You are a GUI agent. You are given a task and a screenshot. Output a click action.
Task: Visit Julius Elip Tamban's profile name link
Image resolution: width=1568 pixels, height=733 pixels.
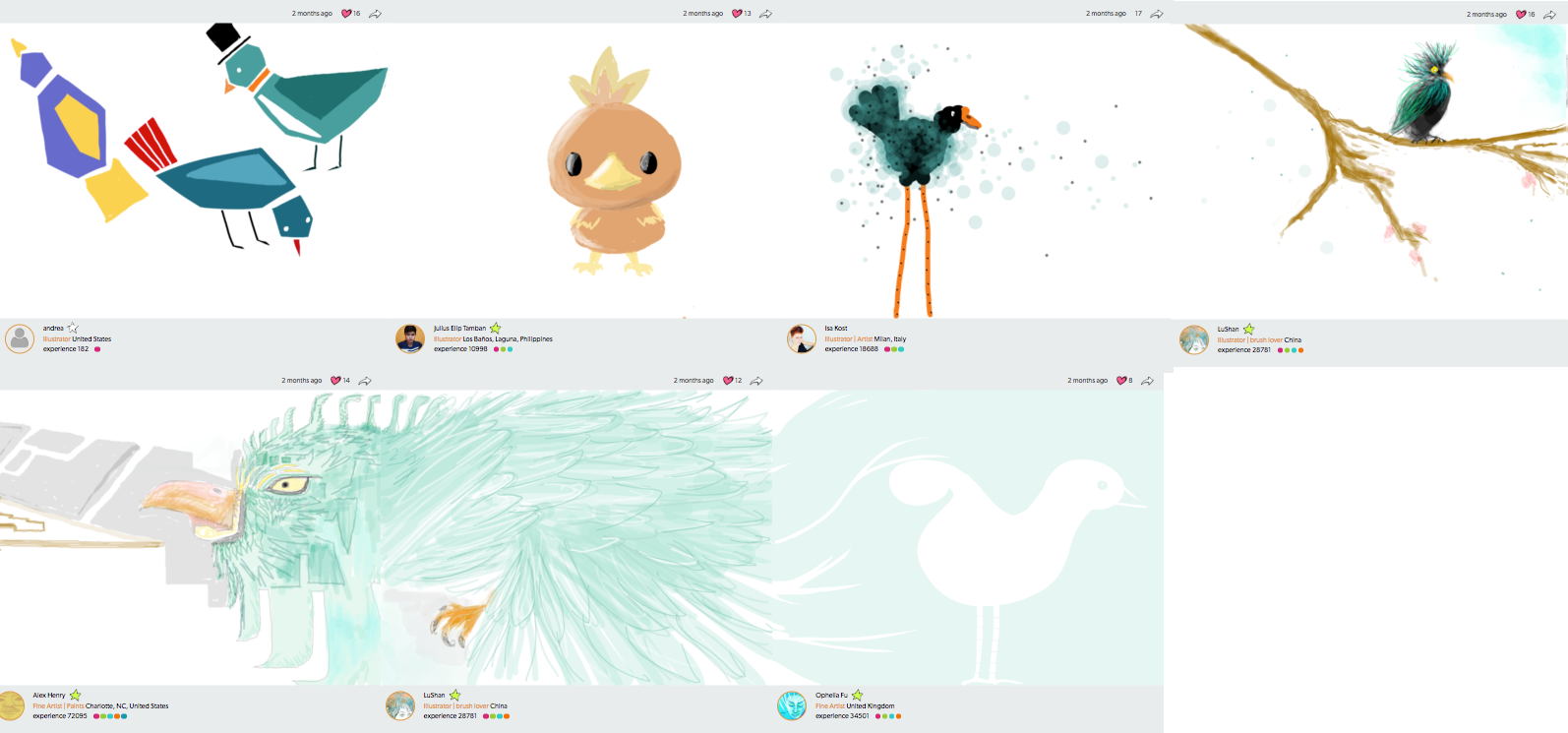tap(459, 329)
